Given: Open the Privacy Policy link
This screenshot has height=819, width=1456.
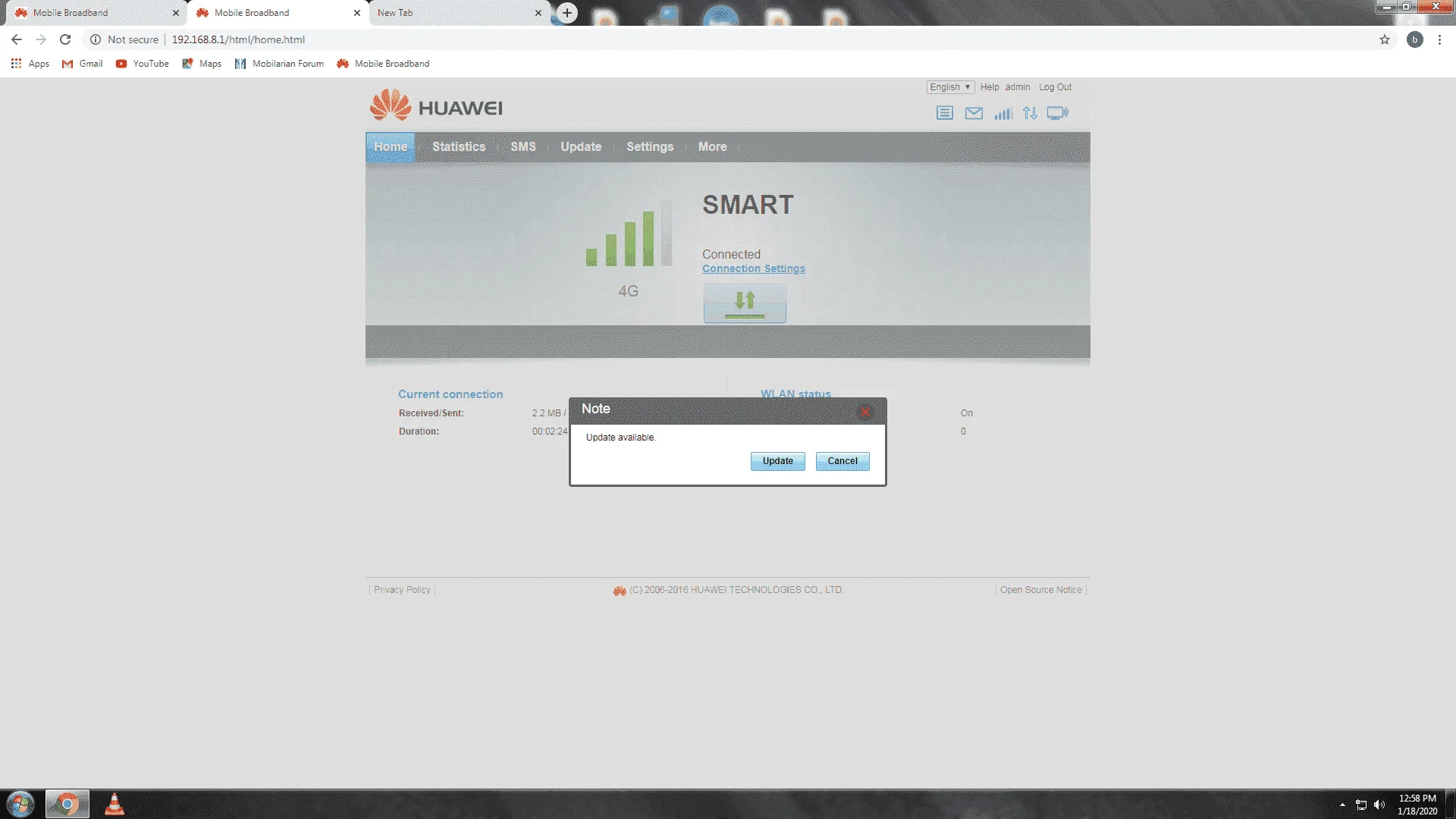Looking at the screenshot, I should coord(402,590).
